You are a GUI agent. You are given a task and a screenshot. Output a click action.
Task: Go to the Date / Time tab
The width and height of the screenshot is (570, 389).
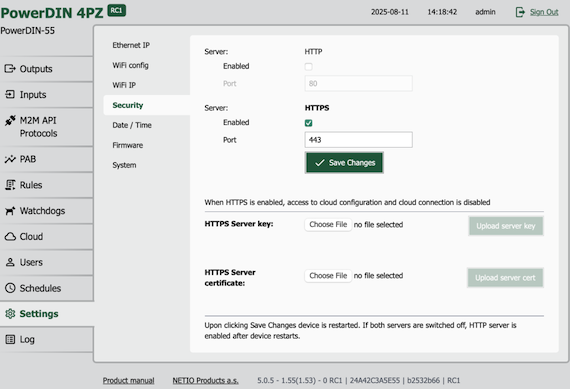click(x=132, y=125)
